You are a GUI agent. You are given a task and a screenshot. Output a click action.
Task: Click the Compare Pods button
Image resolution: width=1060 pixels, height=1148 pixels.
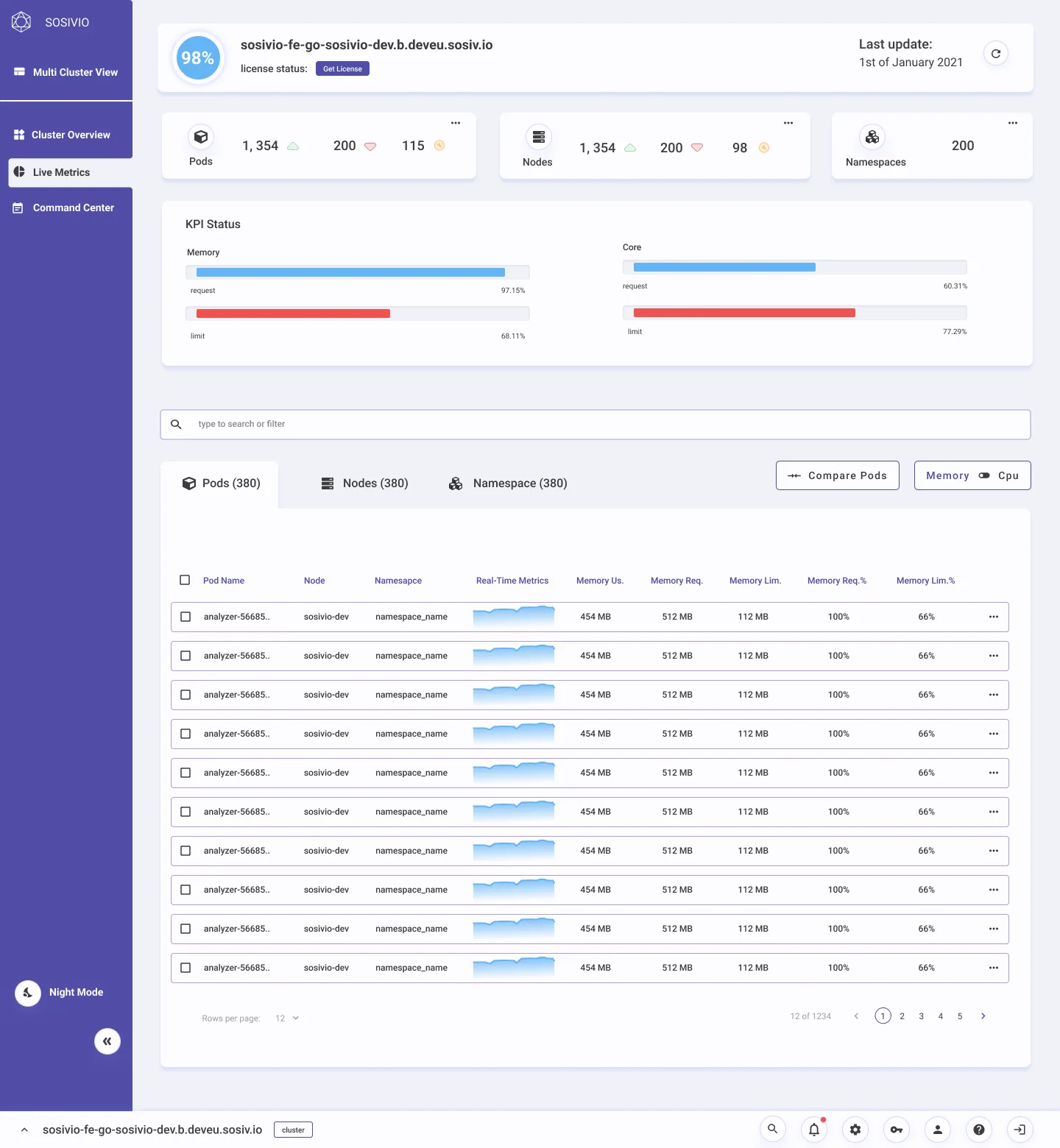pyautogui.click(x=838, y=475)
